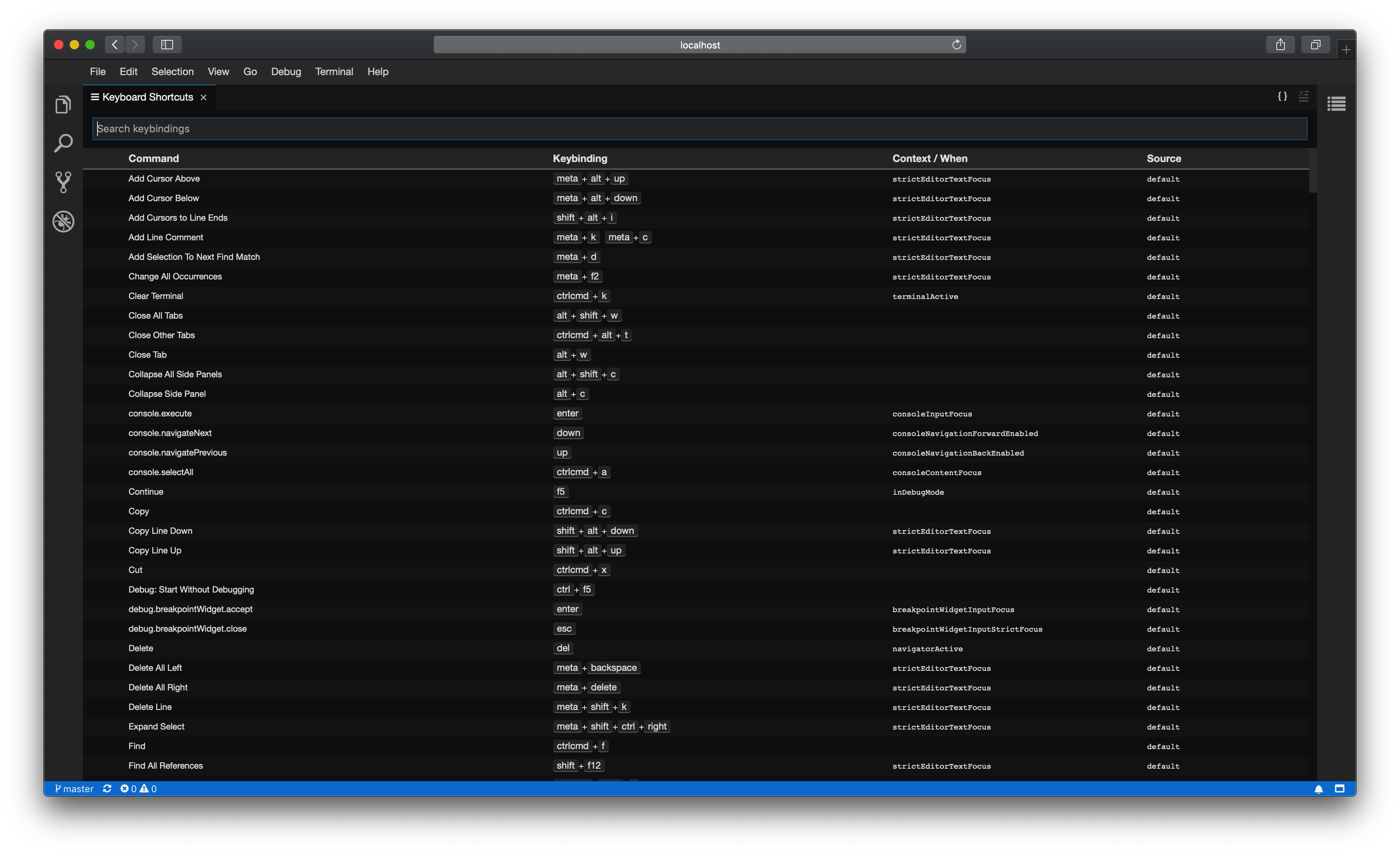Click the browser share icon

[x=1280, y=45]
